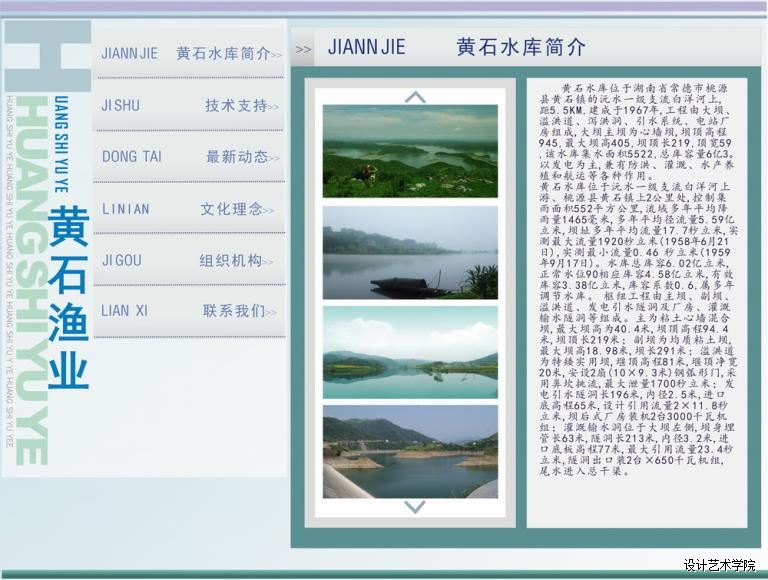Screen dimensions: 768x580
Task: Click the arrow after 黄石水库简介 in sidebar
Action: coord(277,56)
